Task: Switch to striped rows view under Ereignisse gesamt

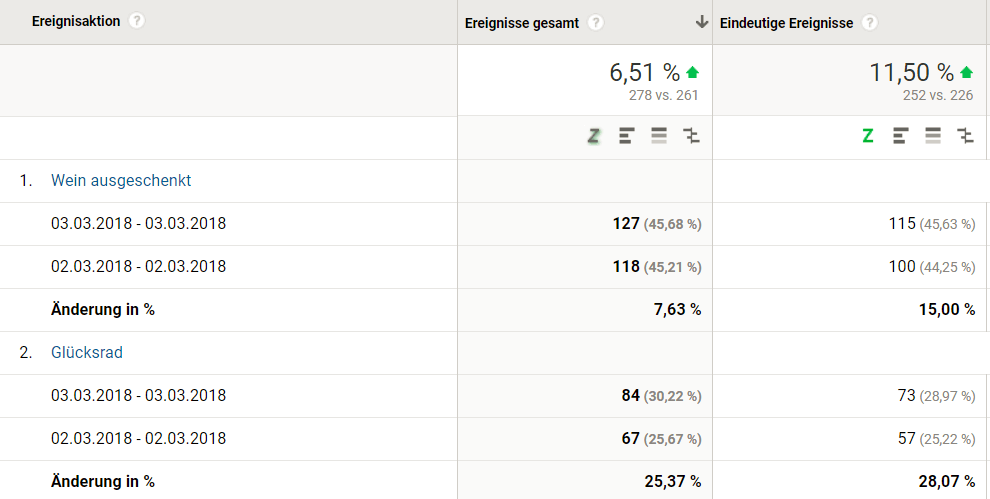Action: click(659, 136)
